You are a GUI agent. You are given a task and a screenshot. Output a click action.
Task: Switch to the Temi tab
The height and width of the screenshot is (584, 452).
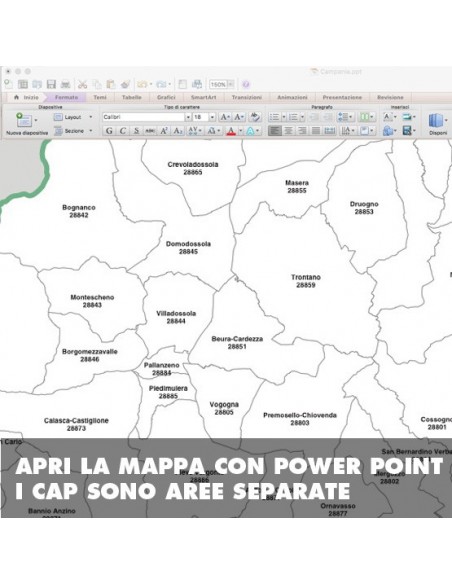click(x=100, y=97)
